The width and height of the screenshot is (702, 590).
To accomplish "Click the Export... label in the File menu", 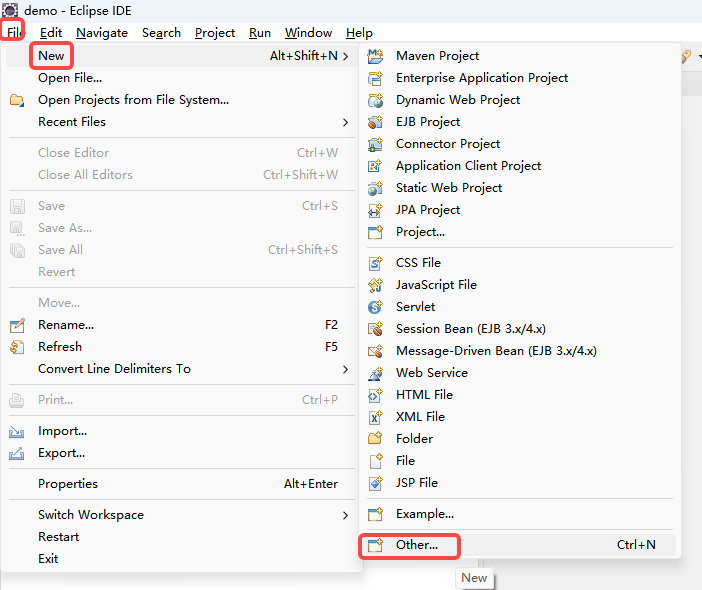I will [61, 453].
